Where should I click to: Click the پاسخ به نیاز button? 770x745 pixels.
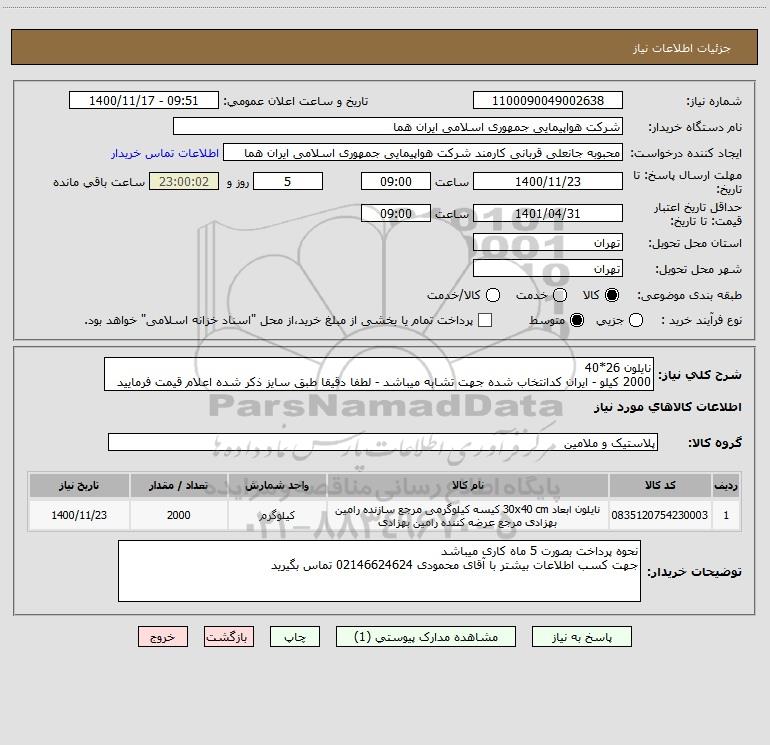[x=582, y=637]
